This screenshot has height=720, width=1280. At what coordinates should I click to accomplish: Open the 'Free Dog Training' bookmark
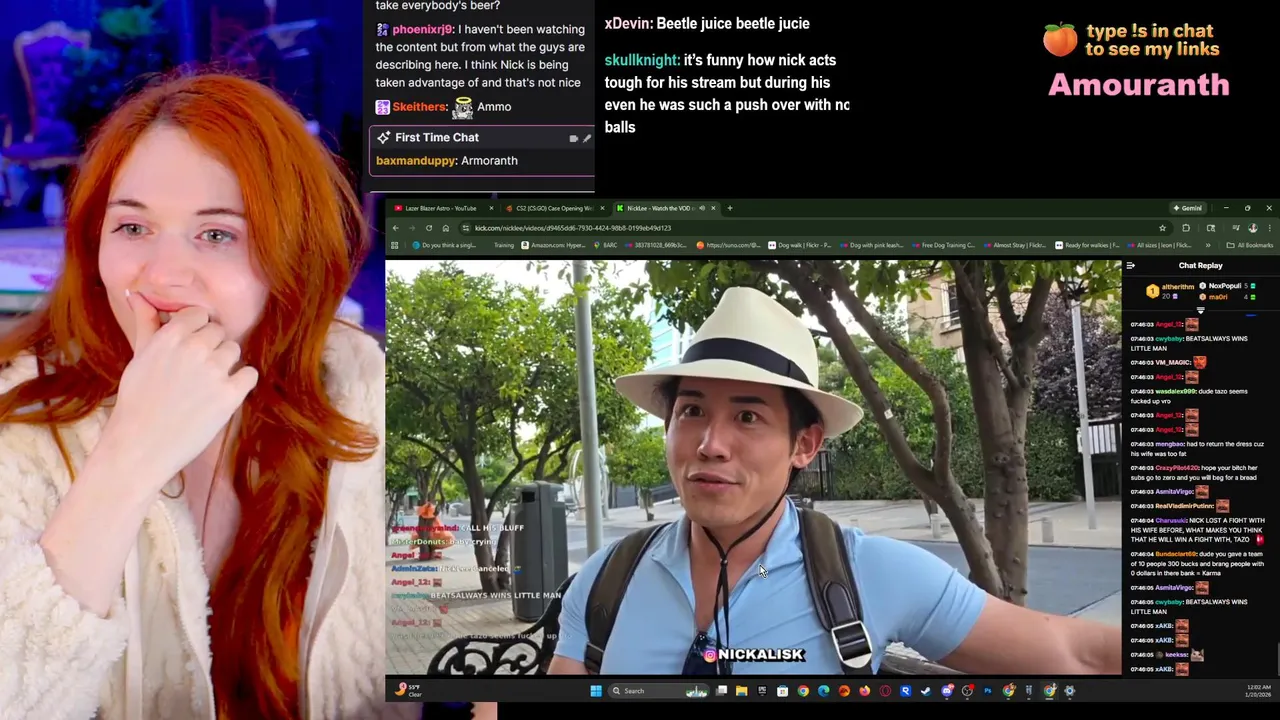click(x=942, y=245)
